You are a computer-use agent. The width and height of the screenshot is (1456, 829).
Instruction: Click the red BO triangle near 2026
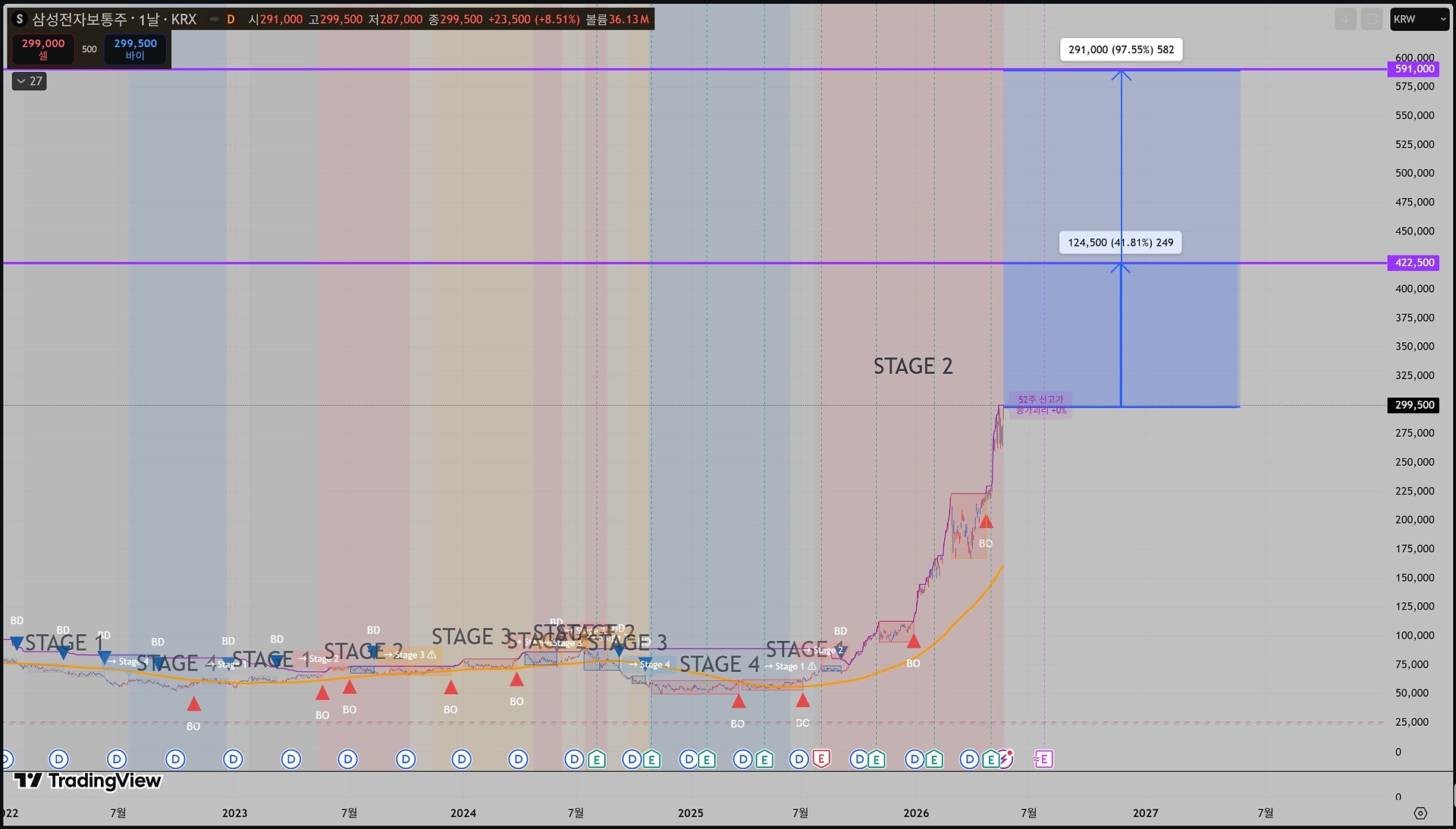point(914,642)
